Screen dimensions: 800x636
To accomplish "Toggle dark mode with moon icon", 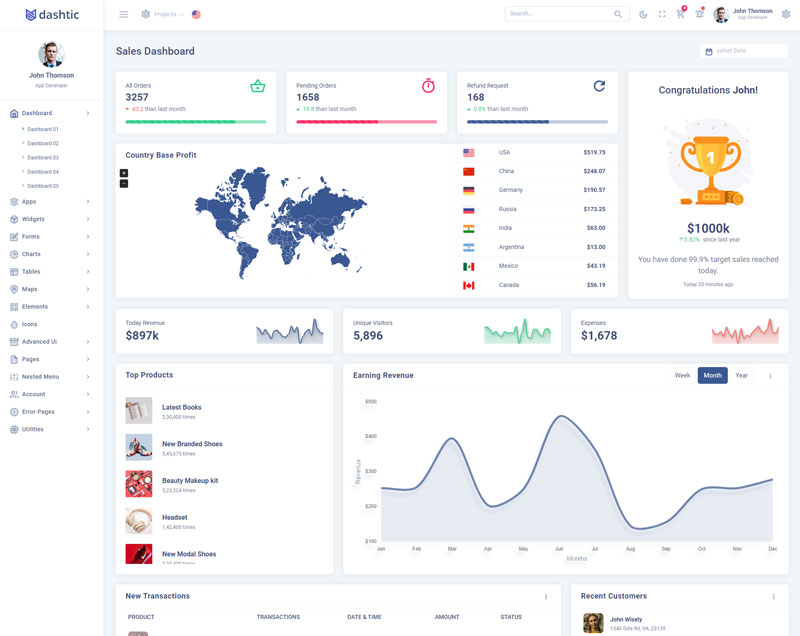I will [643, 14].
